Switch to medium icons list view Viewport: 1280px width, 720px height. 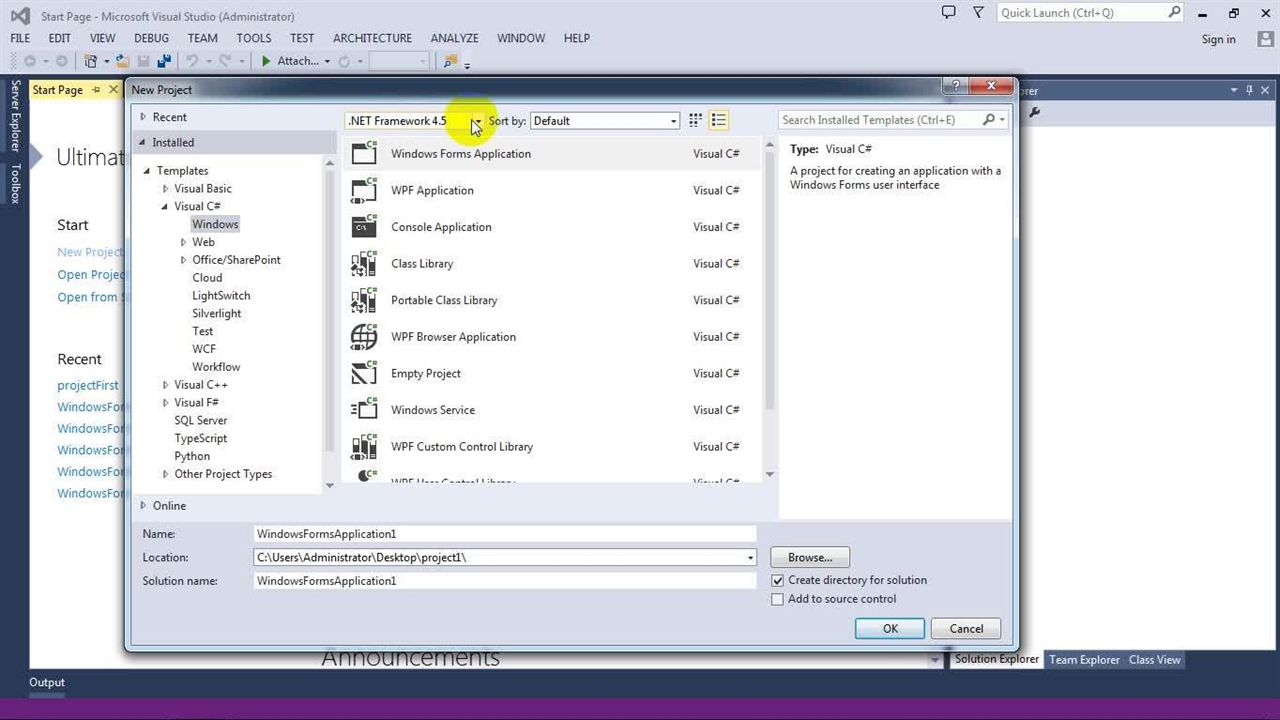[x=718, y=121]
